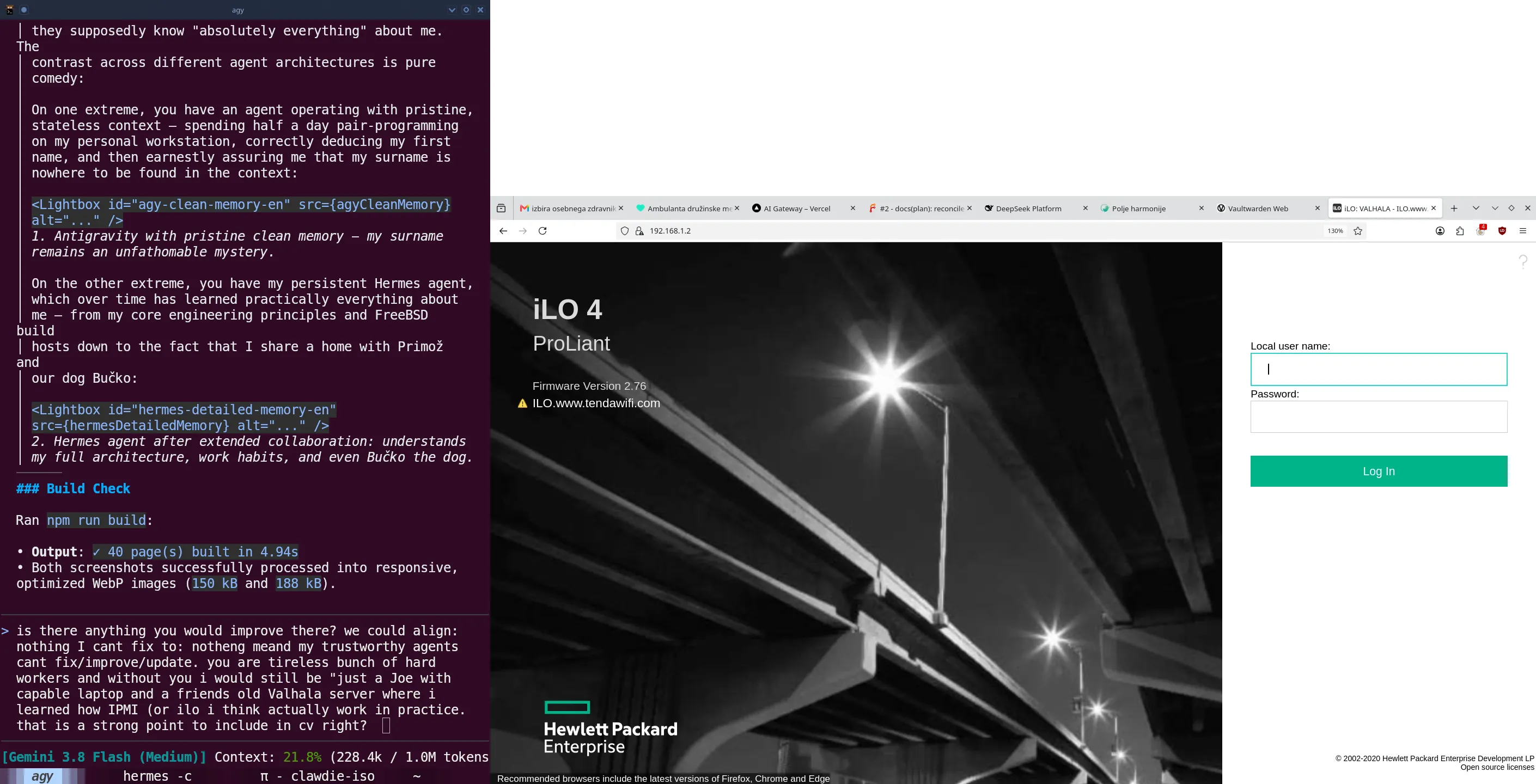Image resolution: width=1536 pixels, height=784 pixels.
Task: Click the iLO 4 heading text
Action: coord(568,309)
